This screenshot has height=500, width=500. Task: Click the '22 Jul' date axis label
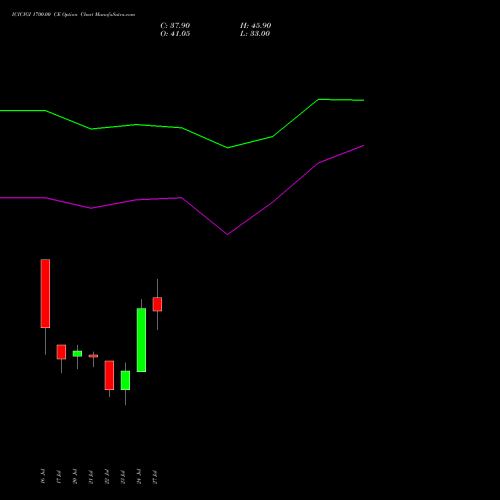tap(107, 476)
